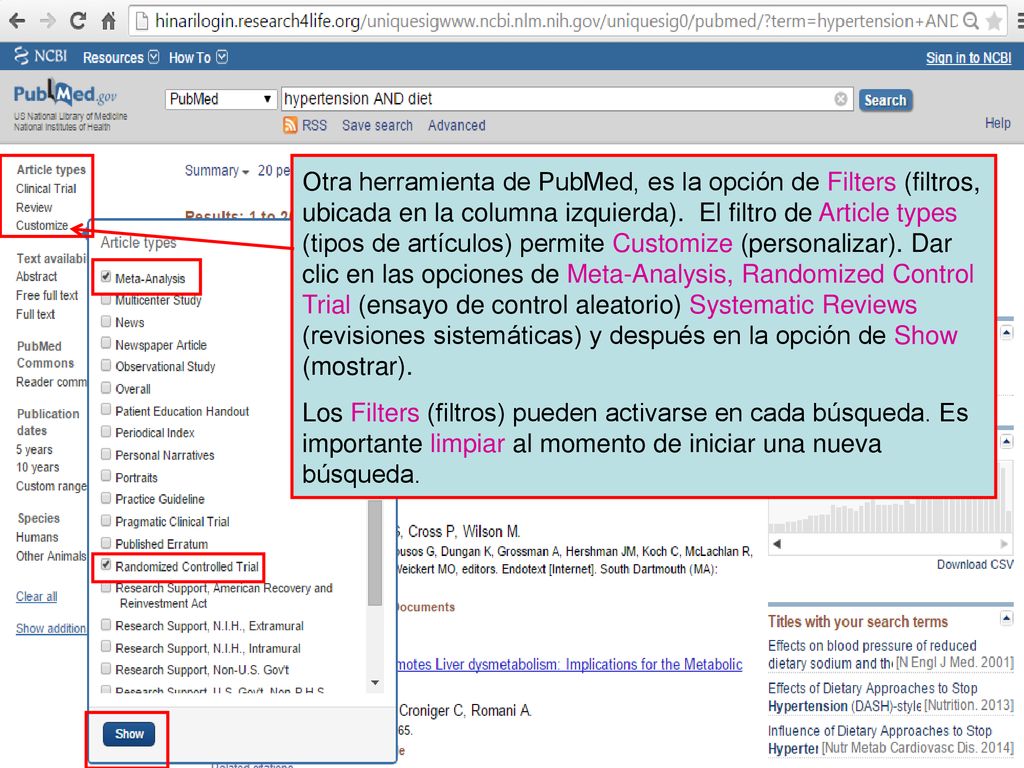This screenshot has width=1024, height=768.
Task: Collapse the Titles with your search terms section
Action: pyautogui.click(x=1006, y=618)
